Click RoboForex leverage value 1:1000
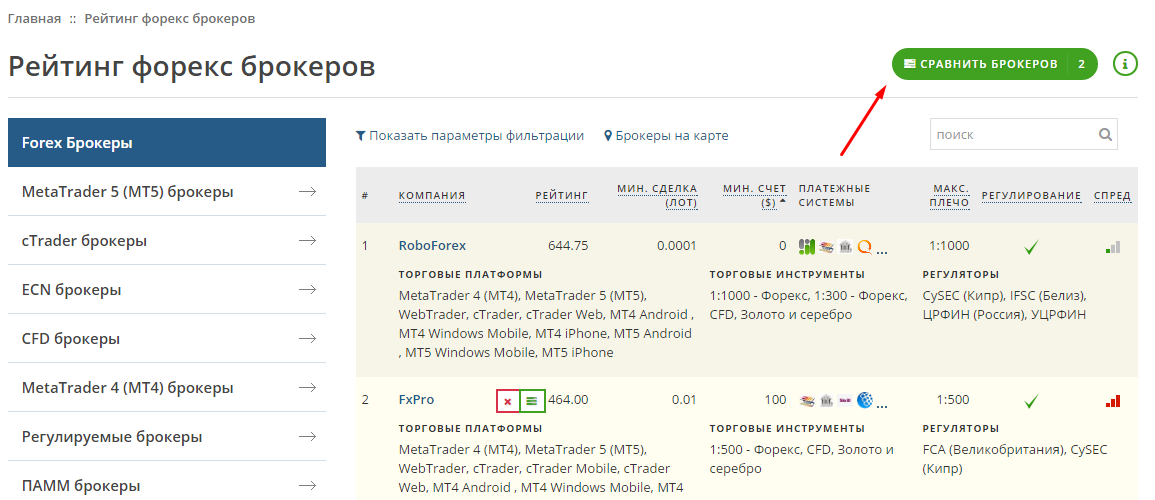Screen dimensions: 1155x500 [949, 246]
